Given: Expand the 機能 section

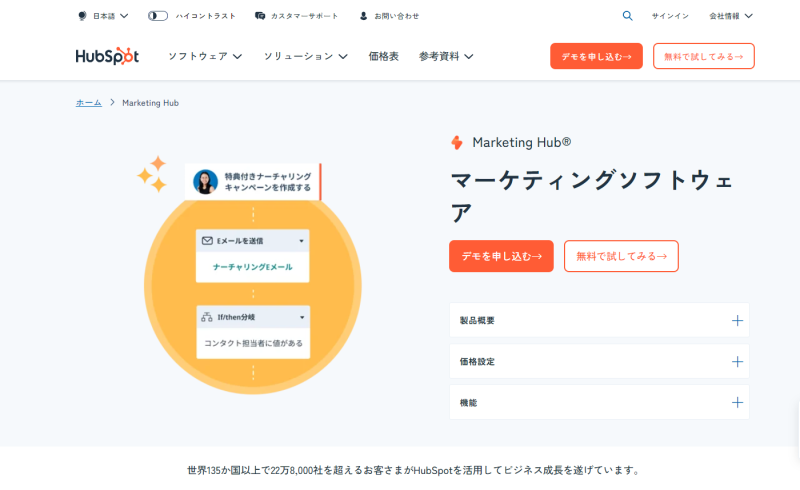Looking at the screenshot, I should [x=599, y=402].
